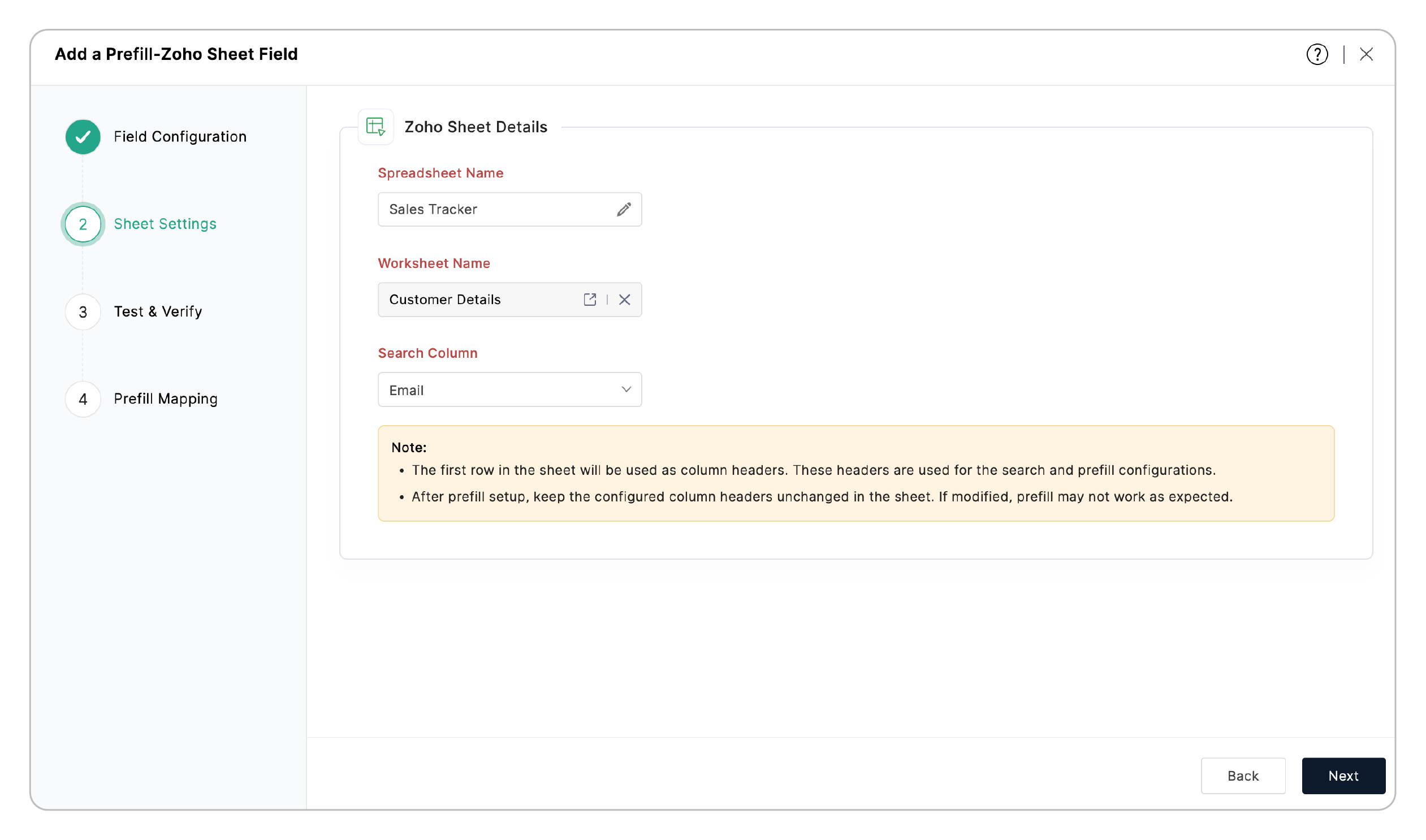Click the Zoho Sheet Details spreadsheet icon
Image resolution: width=1426 pixels, height=840 pixels.
(375, 127)
